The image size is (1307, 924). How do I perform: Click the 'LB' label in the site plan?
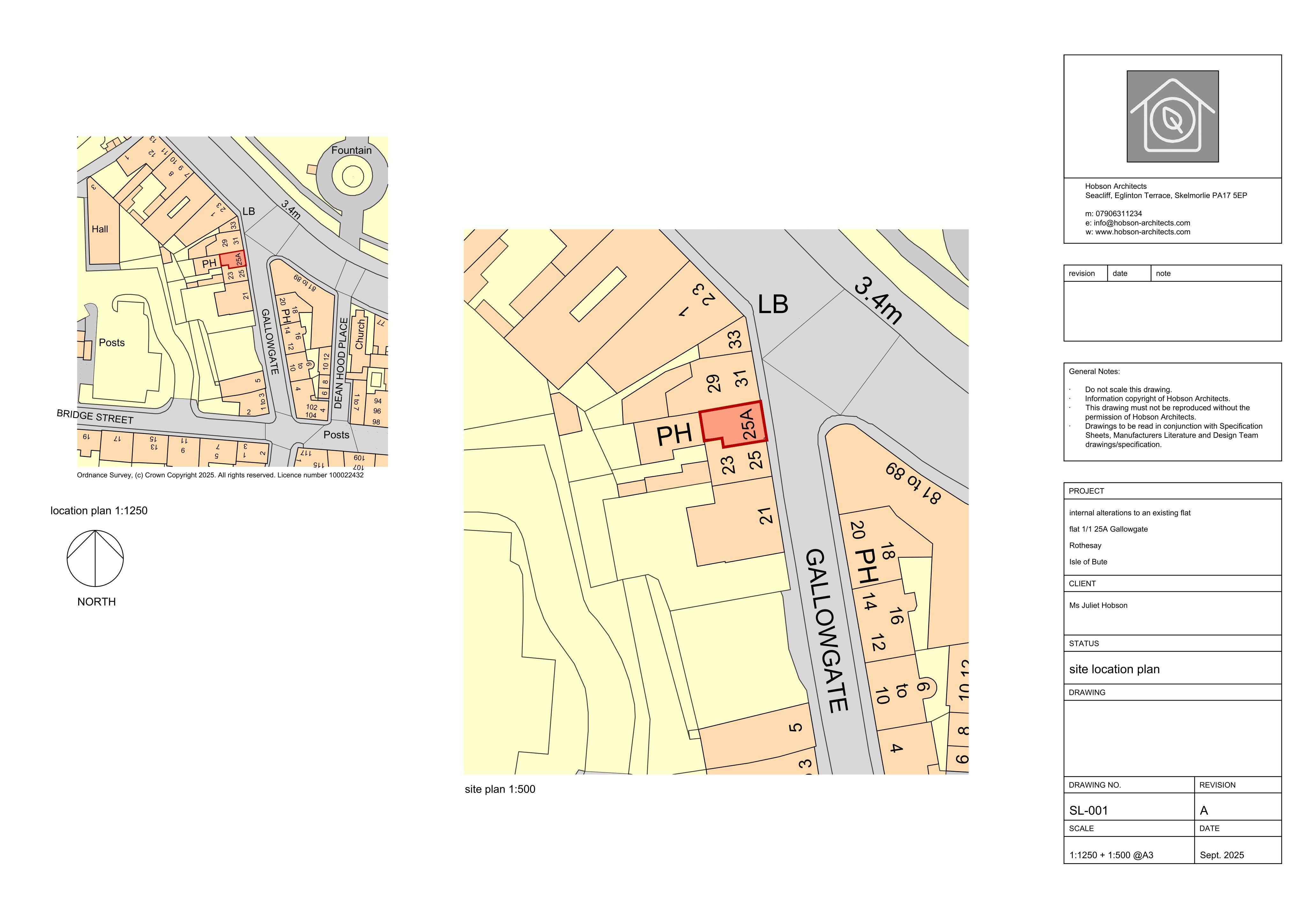pyautogui.click(x=773, y=304)
